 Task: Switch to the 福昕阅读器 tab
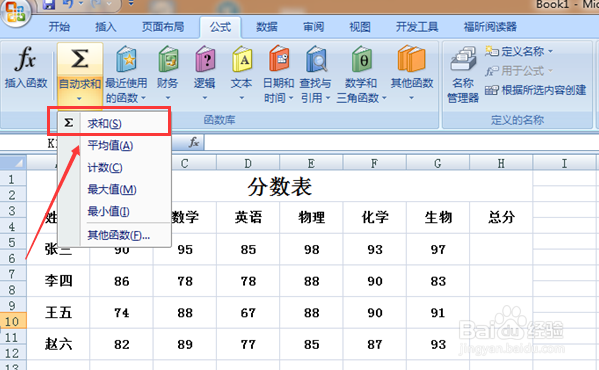point(490,27)
